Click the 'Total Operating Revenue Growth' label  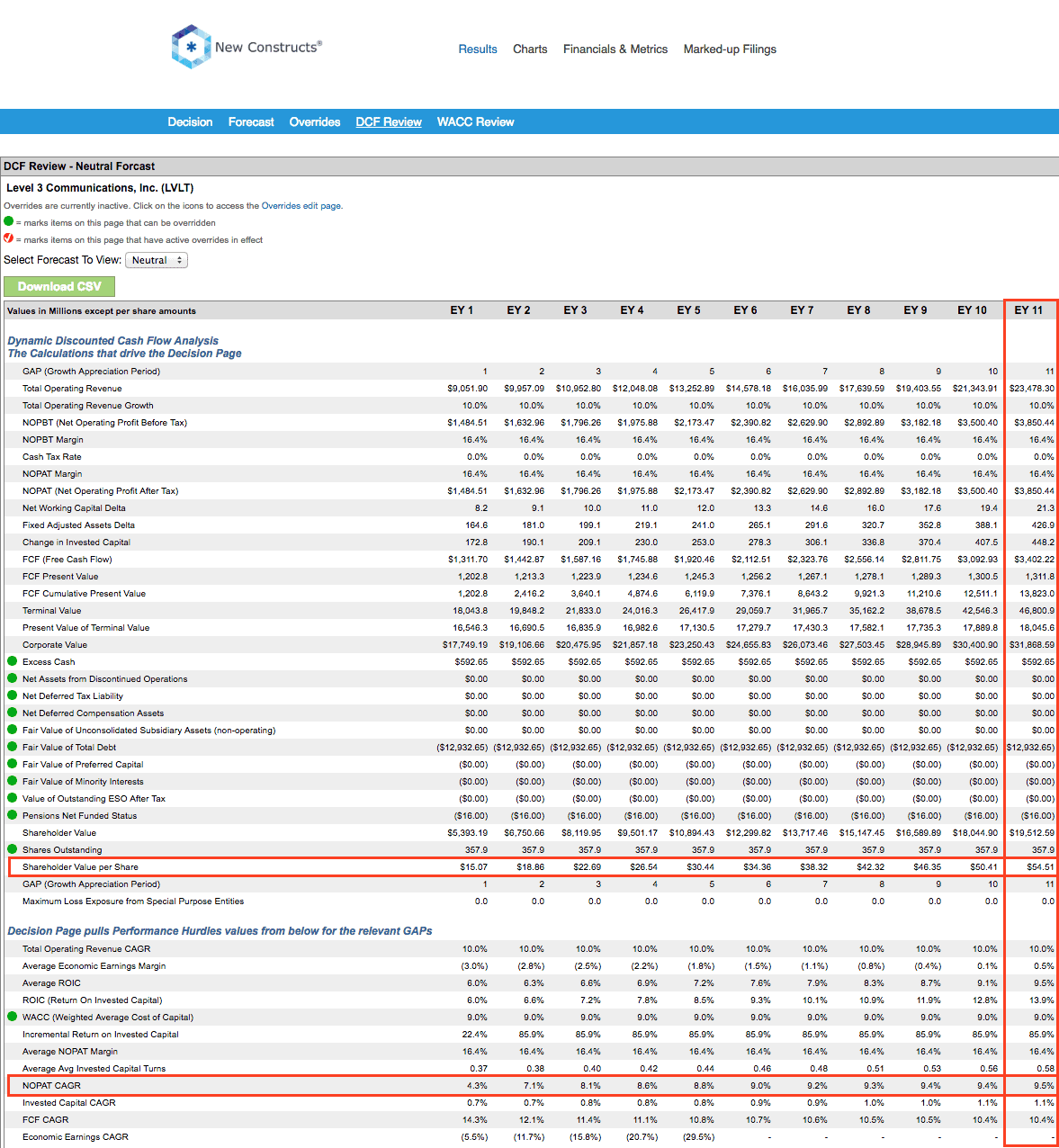coord(88,406)
